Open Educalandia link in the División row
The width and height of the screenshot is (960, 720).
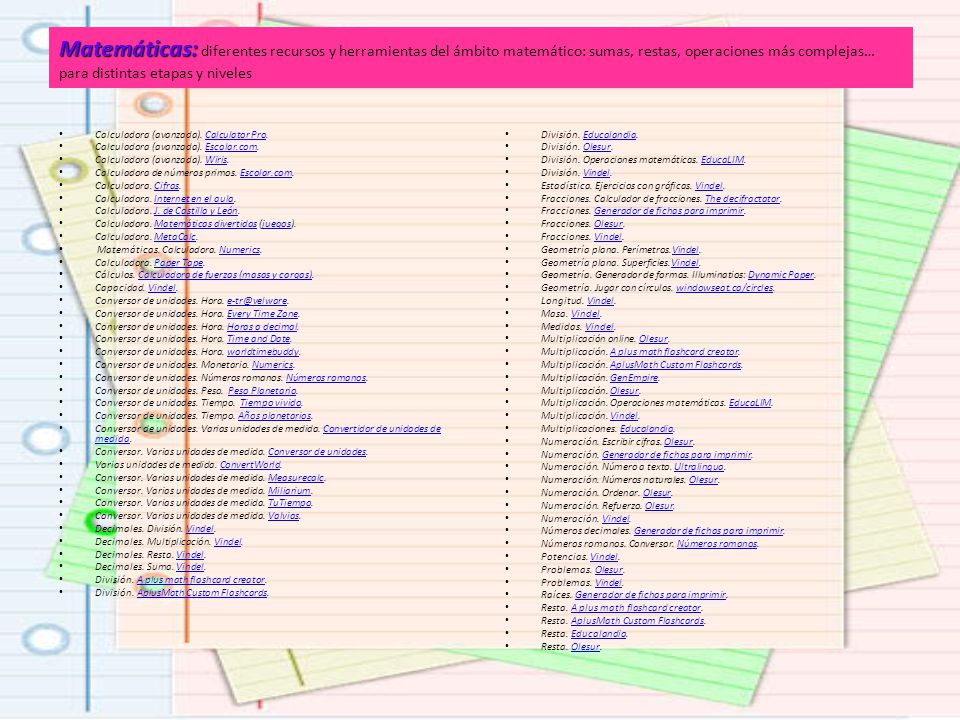tap(610, 135)
